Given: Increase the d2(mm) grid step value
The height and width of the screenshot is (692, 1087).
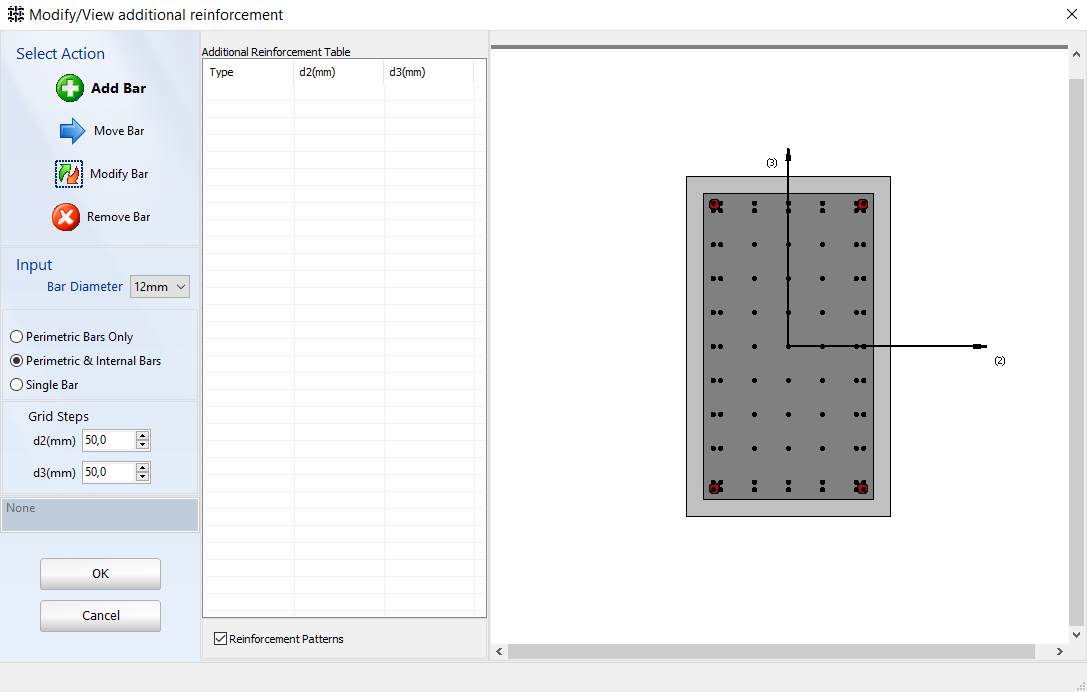Looking at the screenshot, I should pos(143,435).
